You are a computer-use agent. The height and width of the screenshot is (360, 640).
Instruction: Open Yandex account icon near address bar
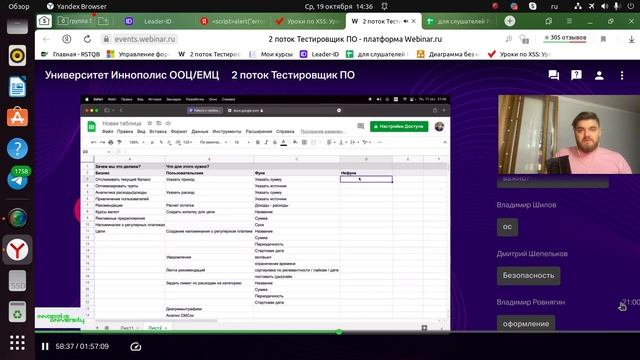point(67,39)
